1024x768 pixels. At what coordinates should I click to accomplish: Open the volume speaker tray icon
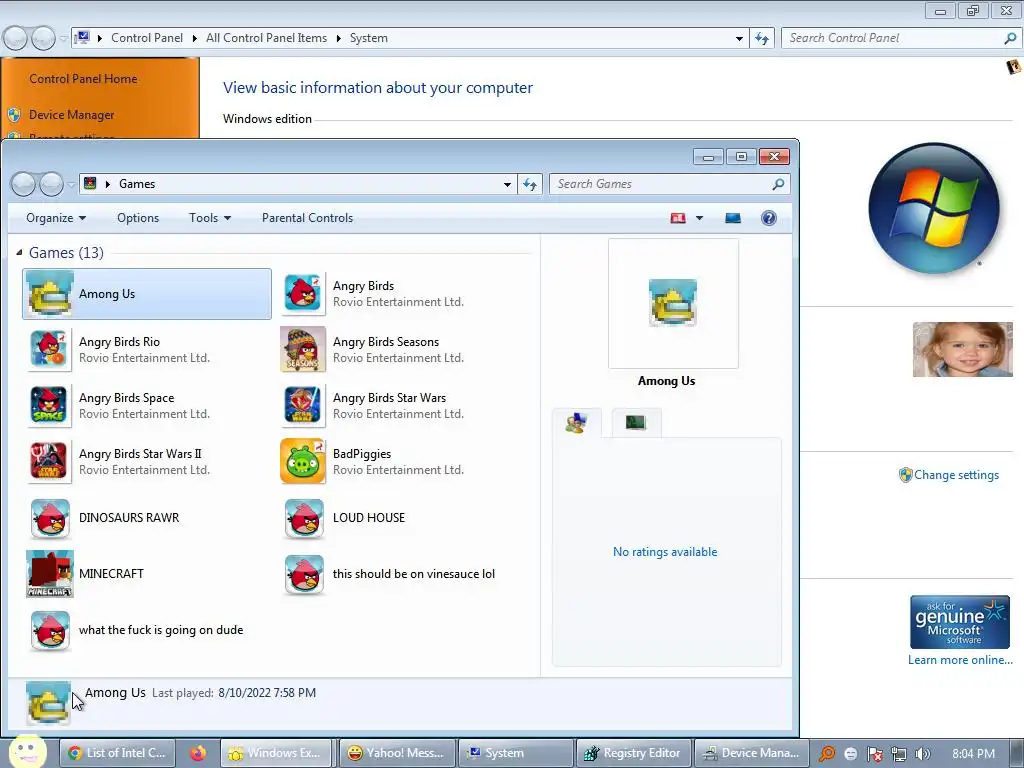[923, 754]
